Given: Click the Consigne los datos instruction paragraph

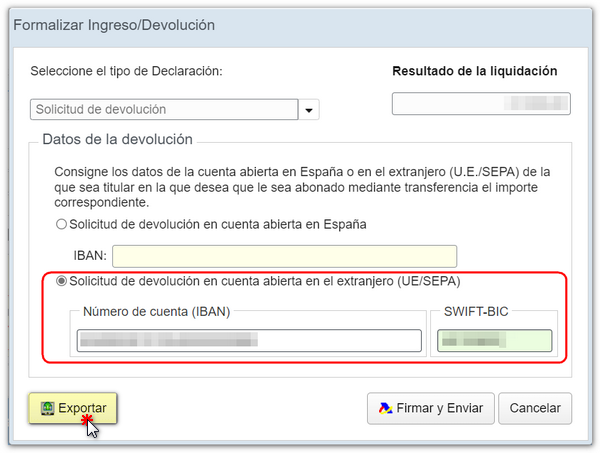Looking at the screenshot, I should click(x=300, y=186).
